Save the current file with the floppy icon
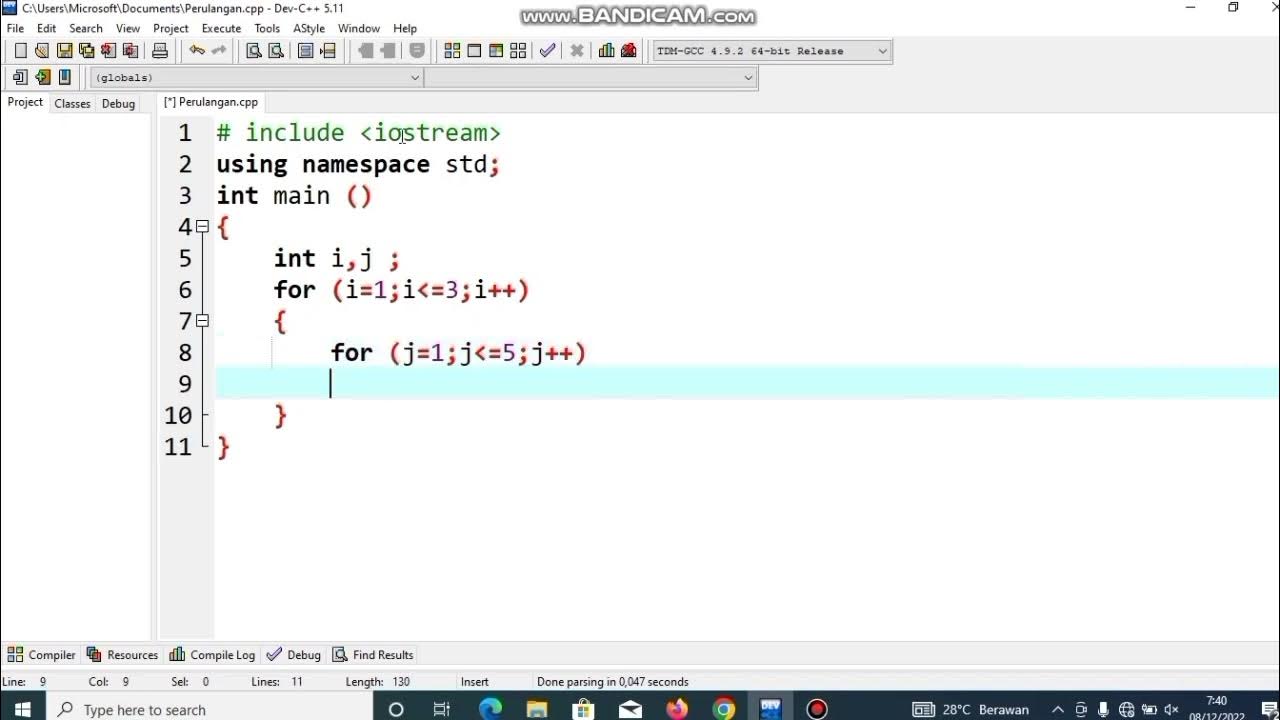This screenshot has height=720, width=1280. click(64, 51)
